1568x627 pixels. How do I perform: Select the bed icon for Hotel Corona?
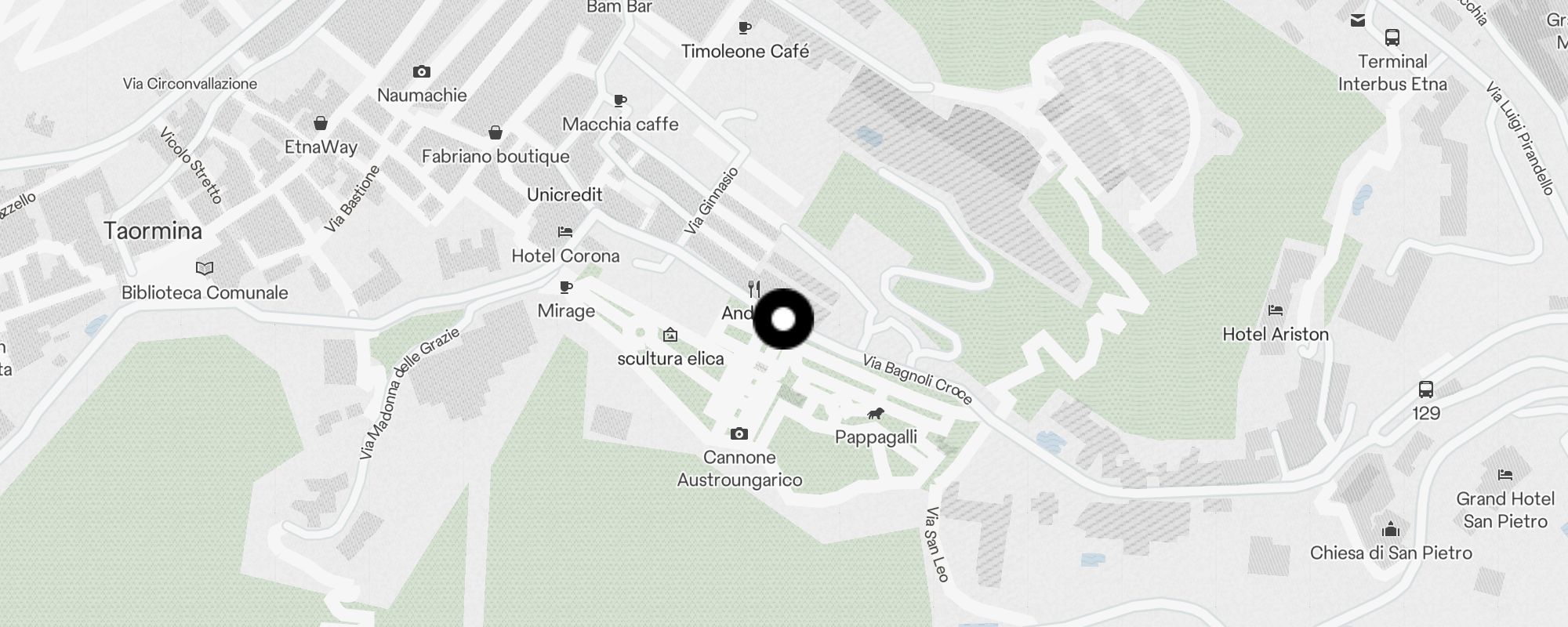click(565, 232)
